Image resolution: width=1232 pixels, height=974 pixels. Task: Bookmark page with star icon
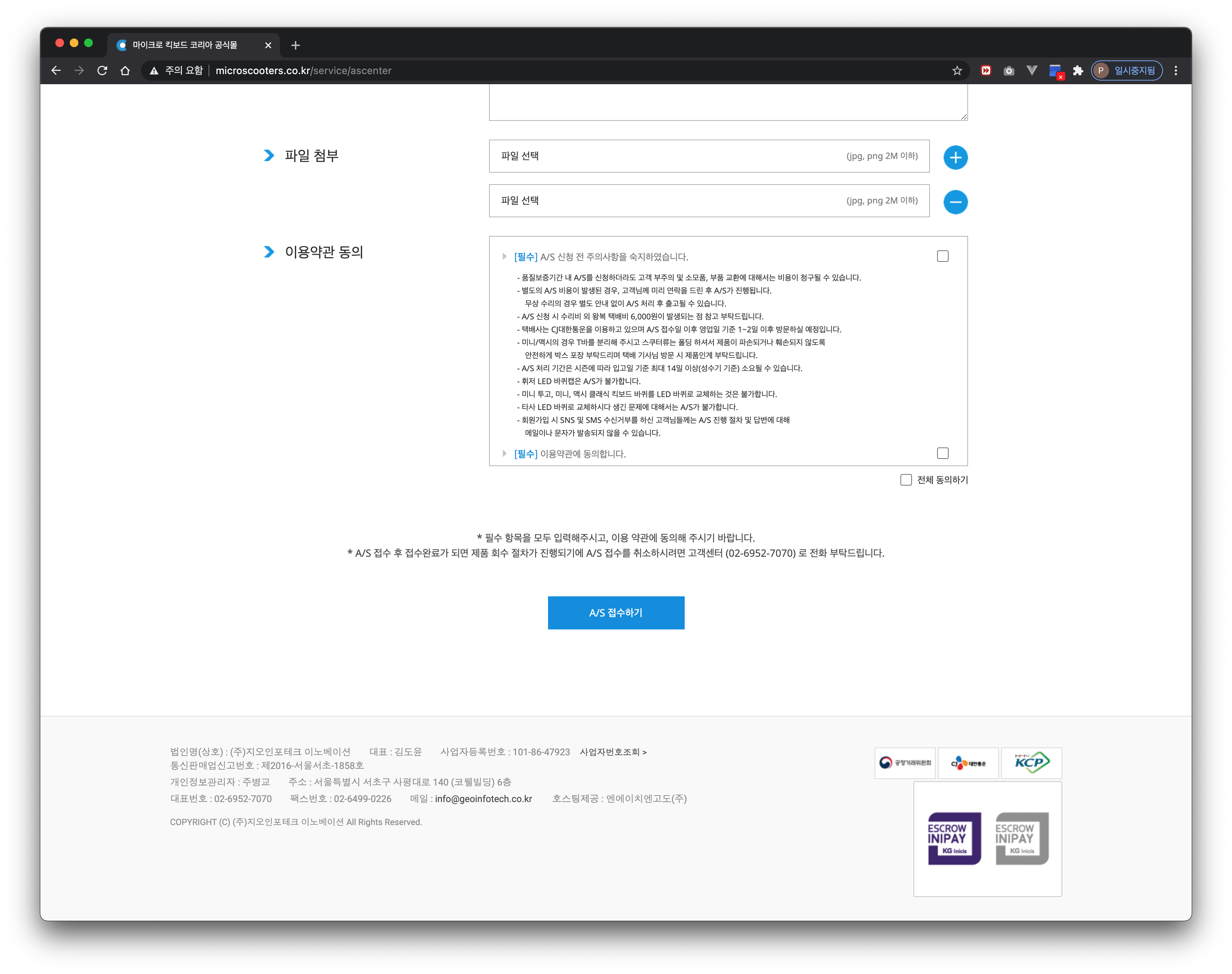coord(957,71)
